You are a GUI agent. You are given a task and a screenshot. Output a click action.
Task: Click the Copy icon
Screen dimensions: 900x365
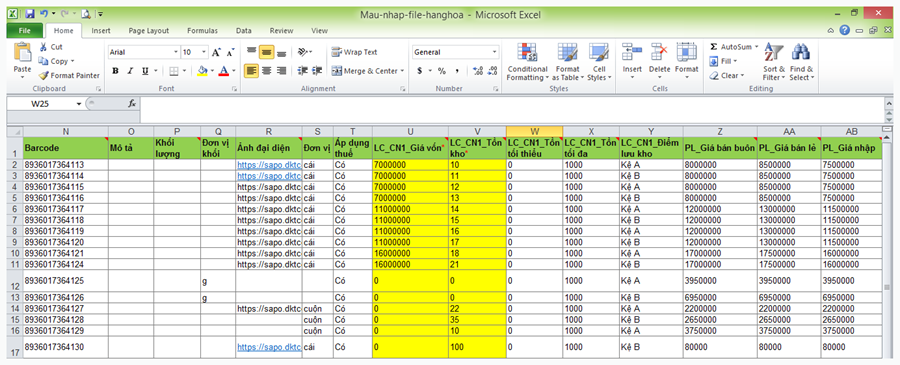tap(43, 61)
